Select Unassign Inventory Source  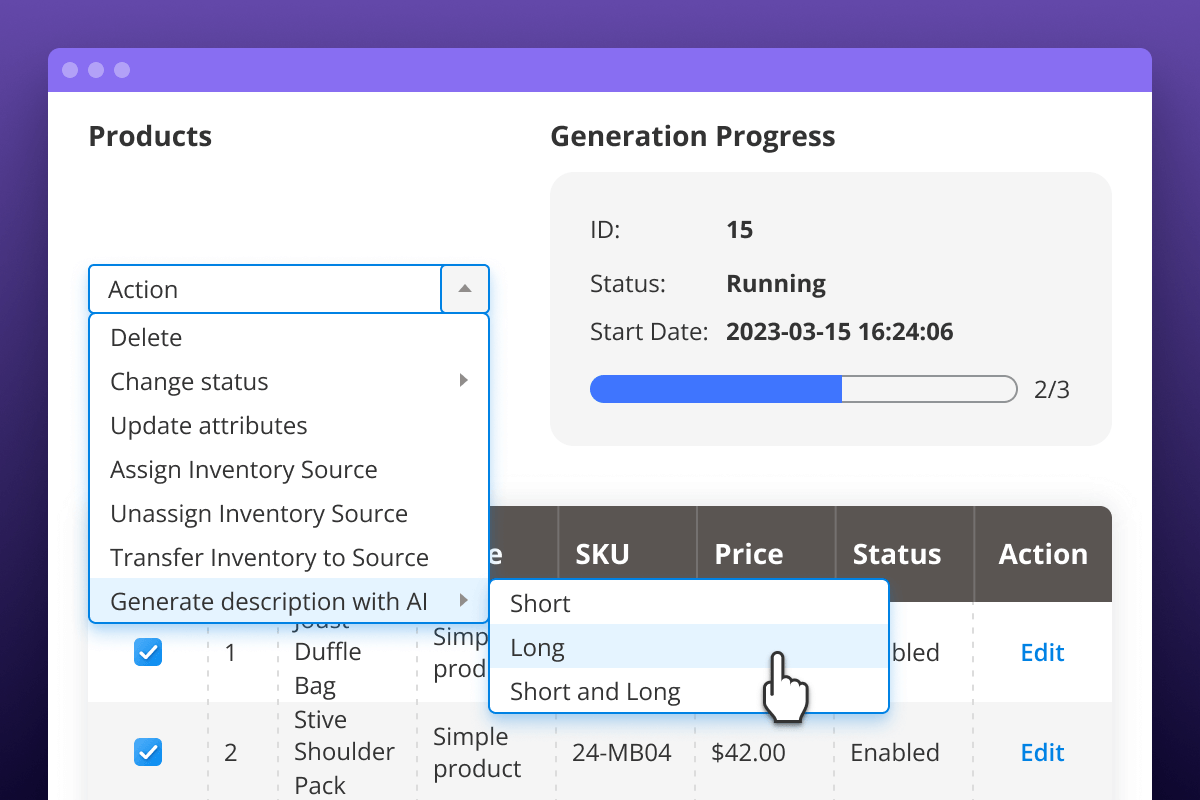(x=259, y=514)
